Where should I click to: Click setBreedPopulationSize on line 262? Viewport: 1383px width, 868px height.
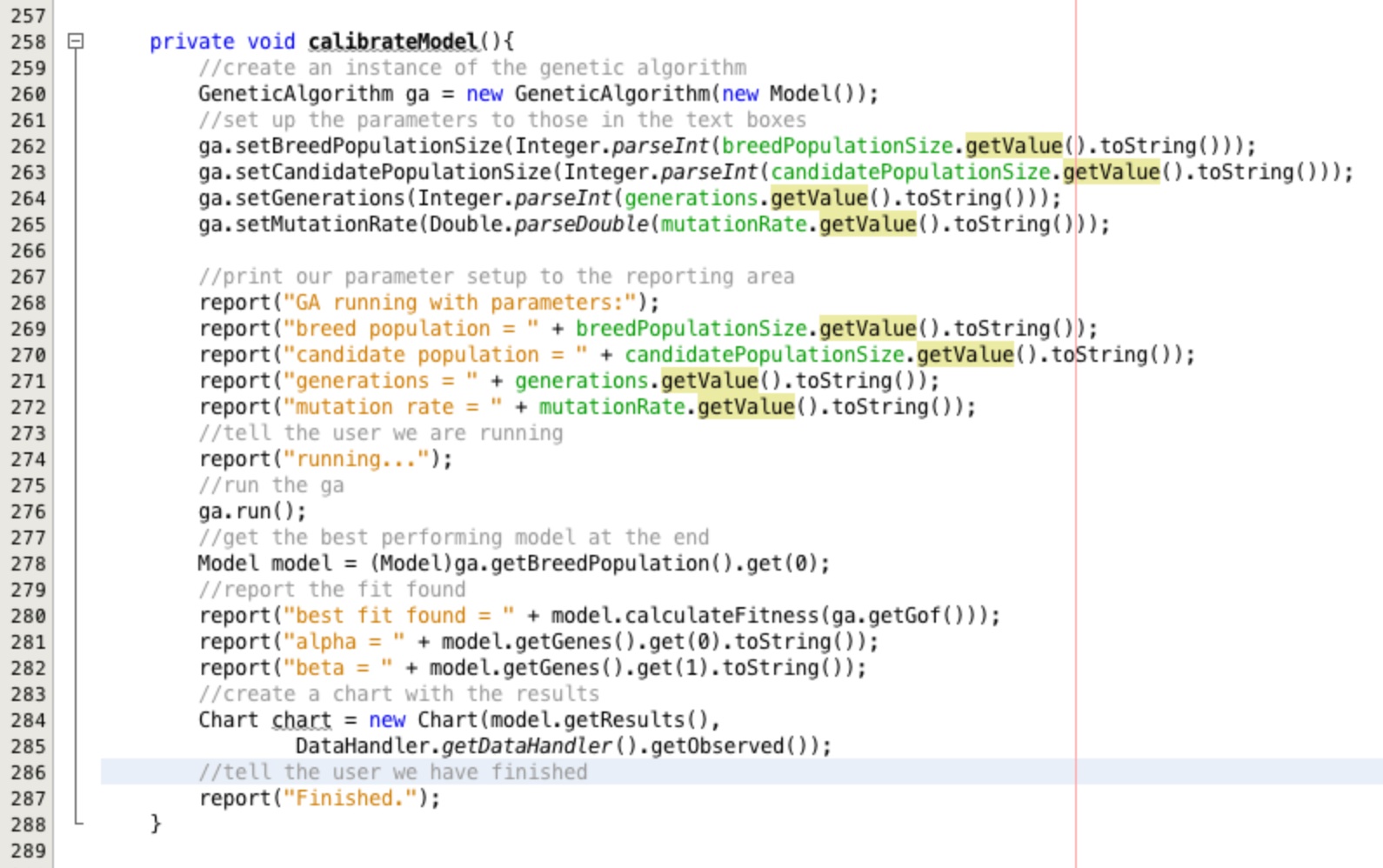click(369, 146)
